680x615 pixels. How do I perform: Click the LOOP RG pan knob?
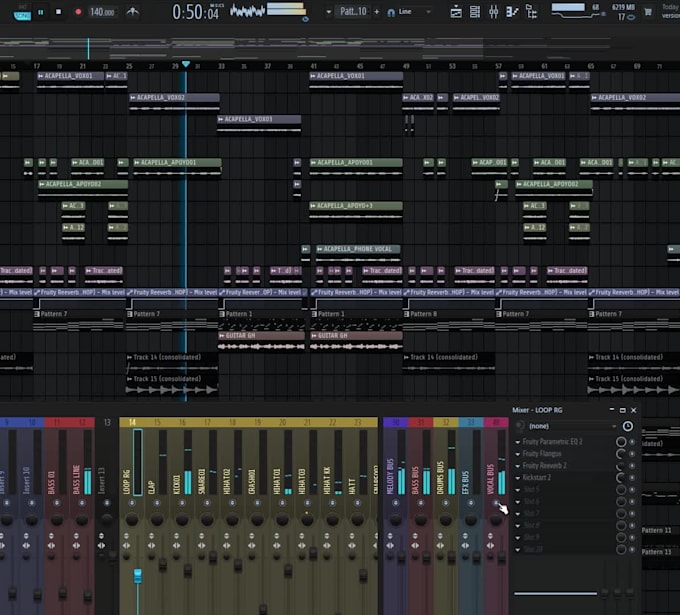tap(132, 519)
